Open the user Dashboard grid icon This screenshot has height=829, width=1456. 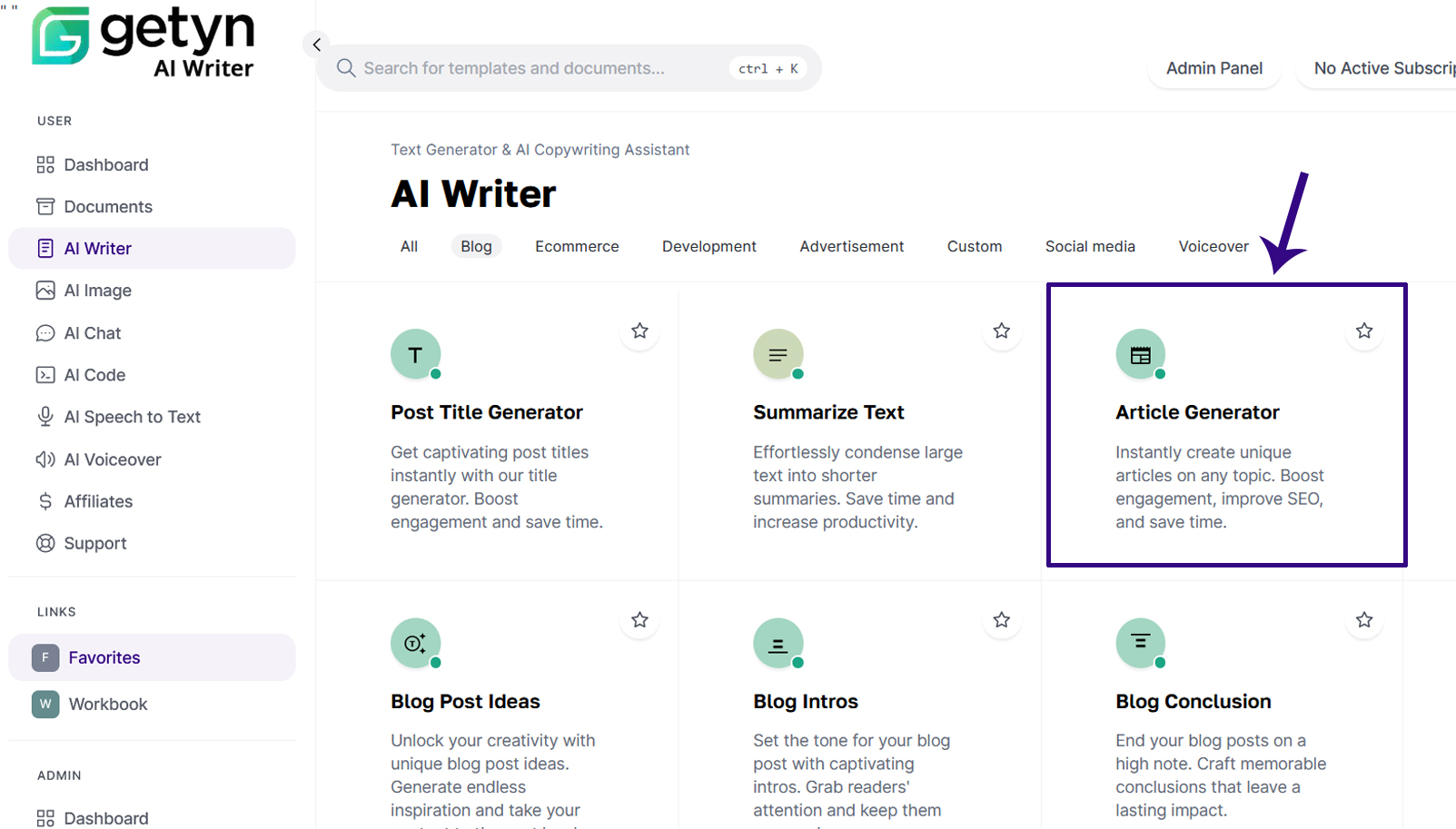(x=45, y=164)
